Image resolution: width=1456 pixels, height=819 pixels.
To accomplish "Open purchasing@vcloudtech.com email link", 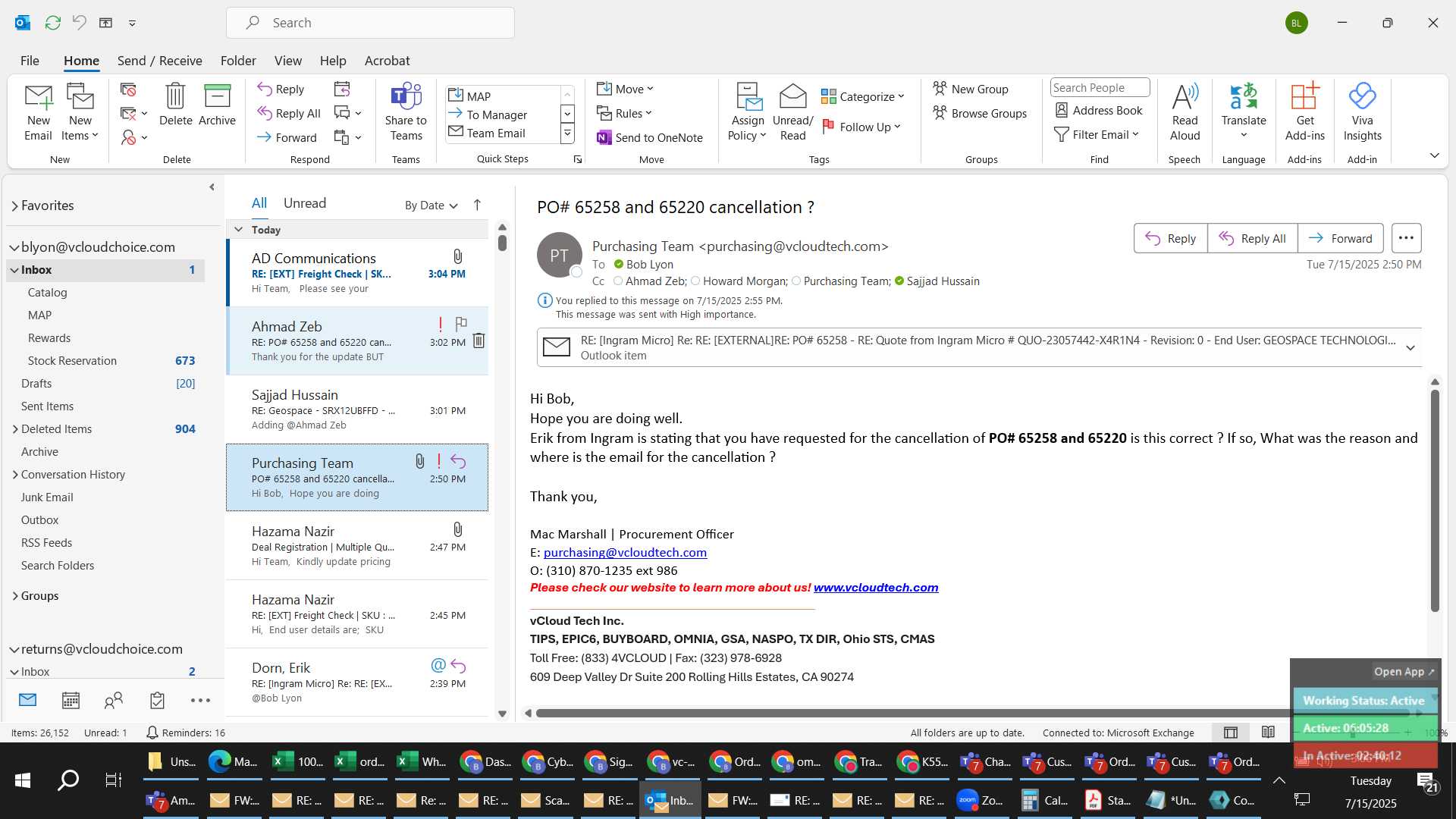I will point(625,552).
